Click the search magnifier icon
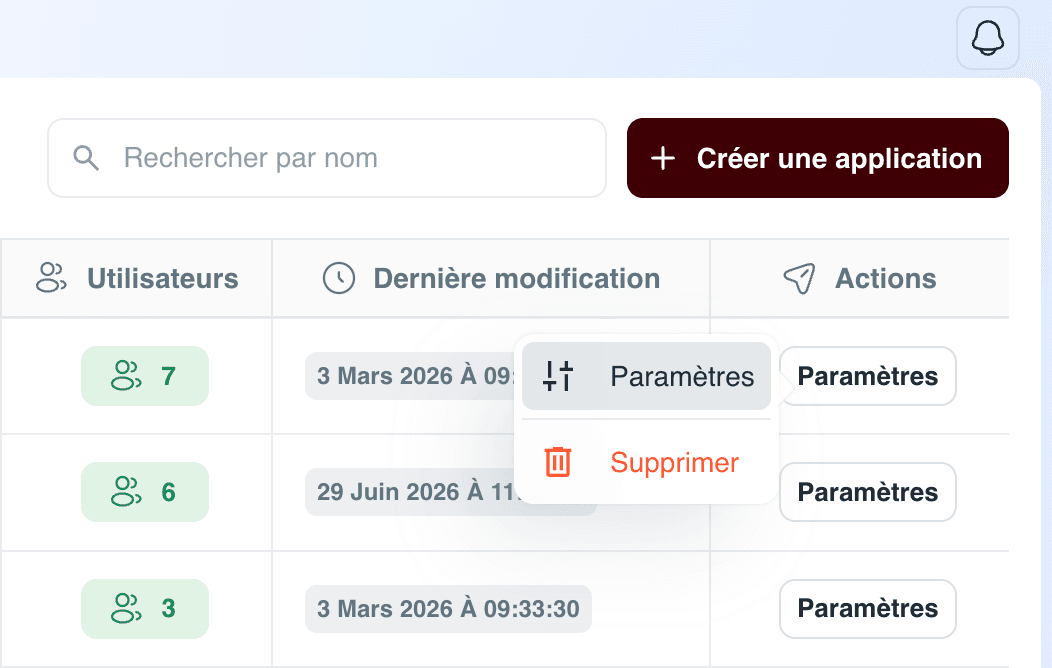 point(86,158)
